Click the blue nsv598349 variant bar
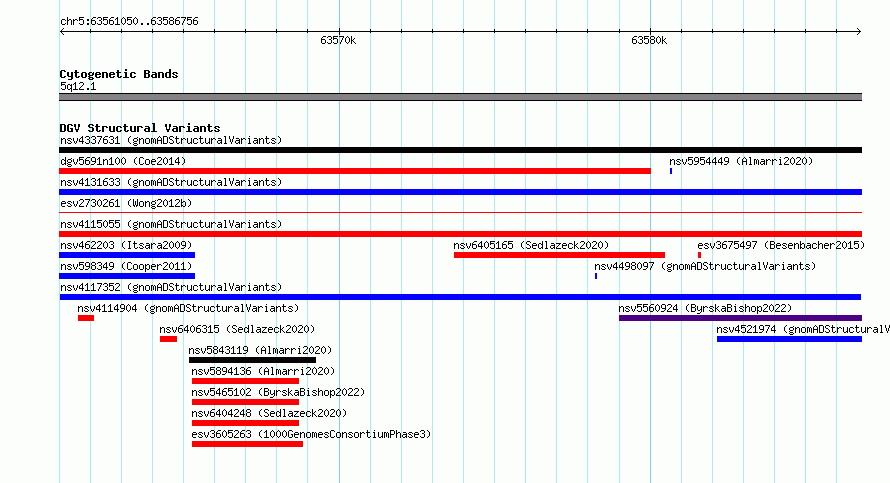 [x=127, y=276]
